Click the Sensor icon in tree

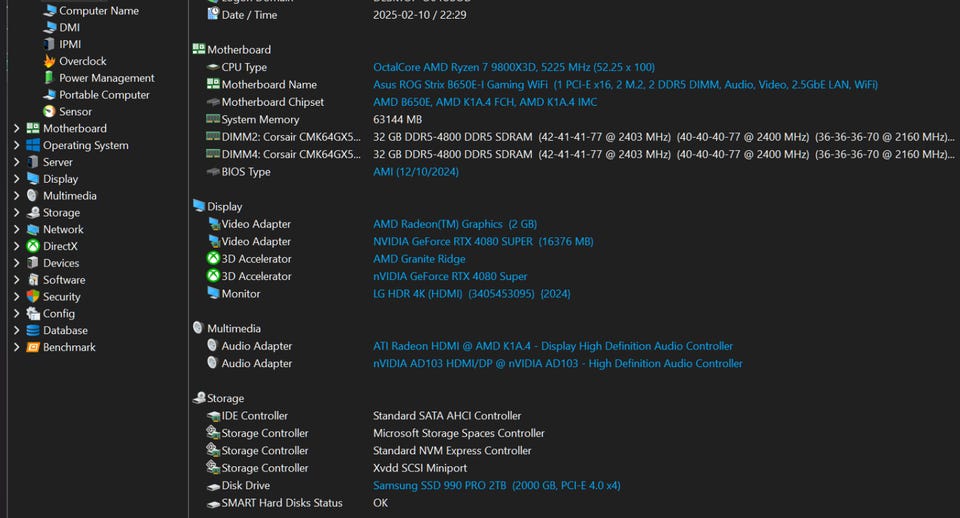[x=50, y=111]
